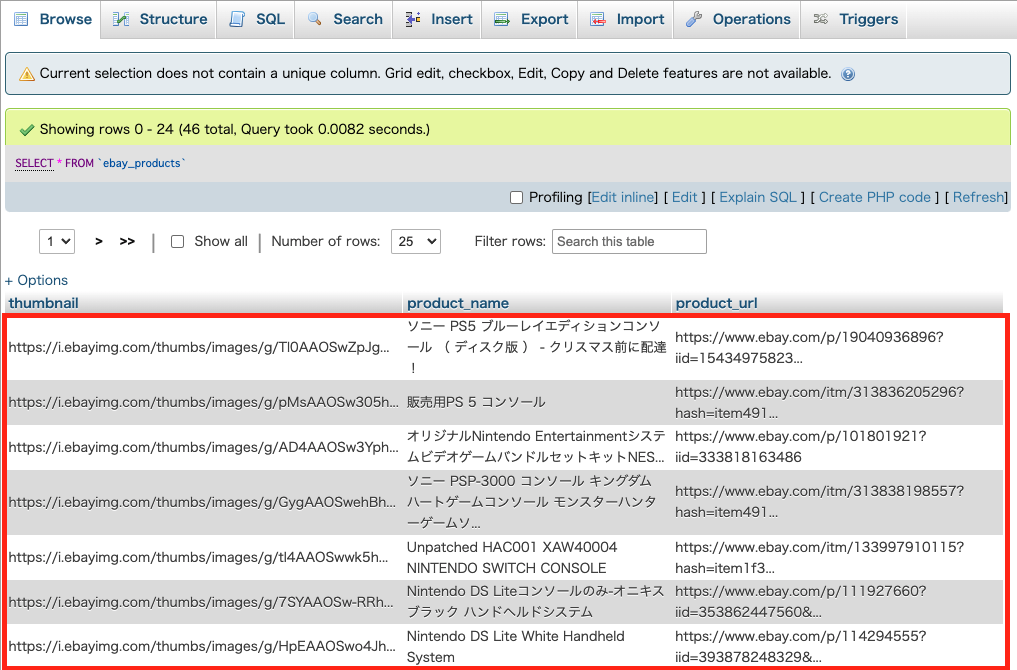Select the 'ソニー PS5 ブルーレイエディション' product name cell
This screenshot has width=1017, height=670.
point(537,348)
